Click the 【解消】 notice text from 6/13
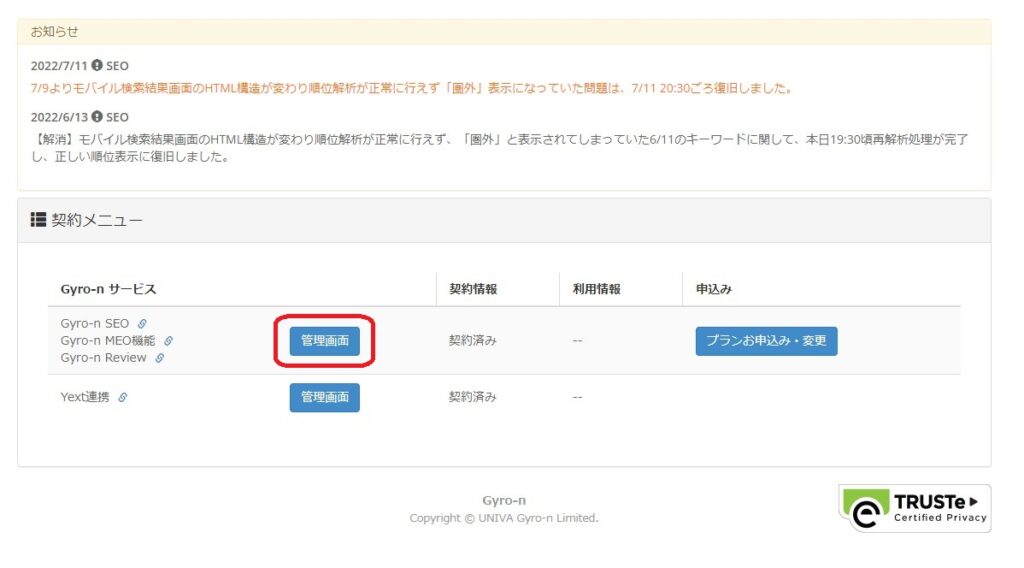The height and width of the screenshot is (568, 1024). click(x=500, y=148)
